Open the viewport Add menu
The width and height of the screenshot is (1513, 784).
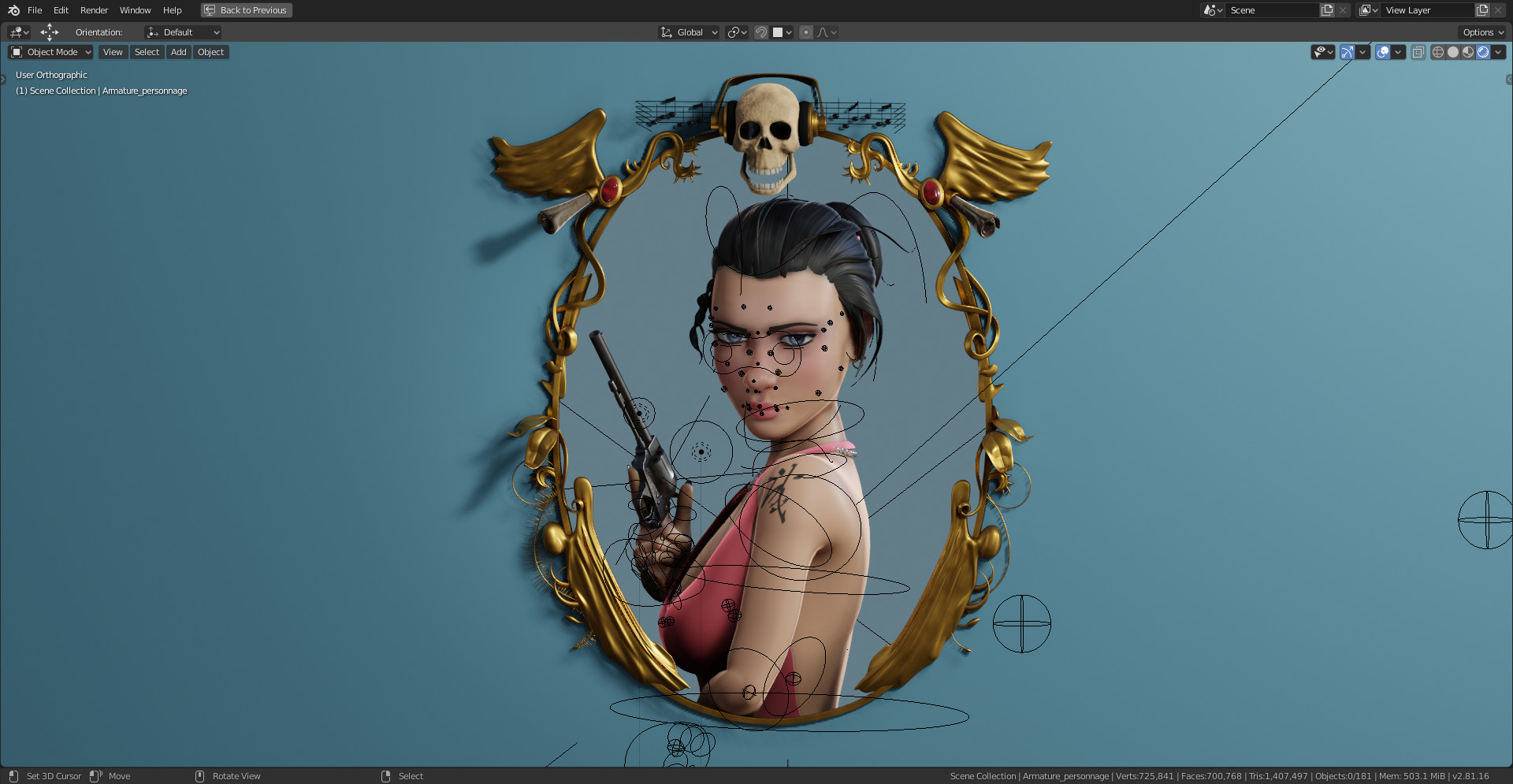[179, 52]
